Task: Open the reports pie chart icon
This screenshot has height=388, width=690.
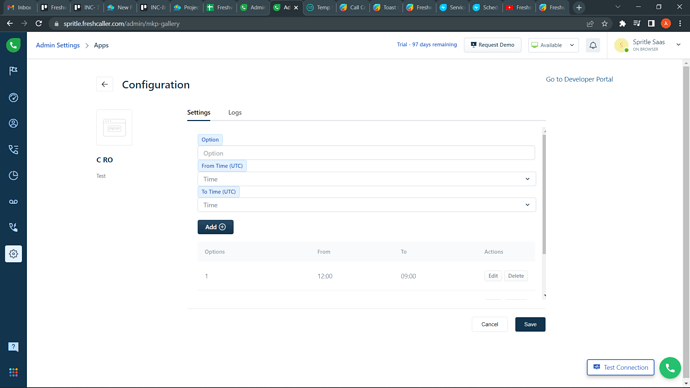Action: 13,176
